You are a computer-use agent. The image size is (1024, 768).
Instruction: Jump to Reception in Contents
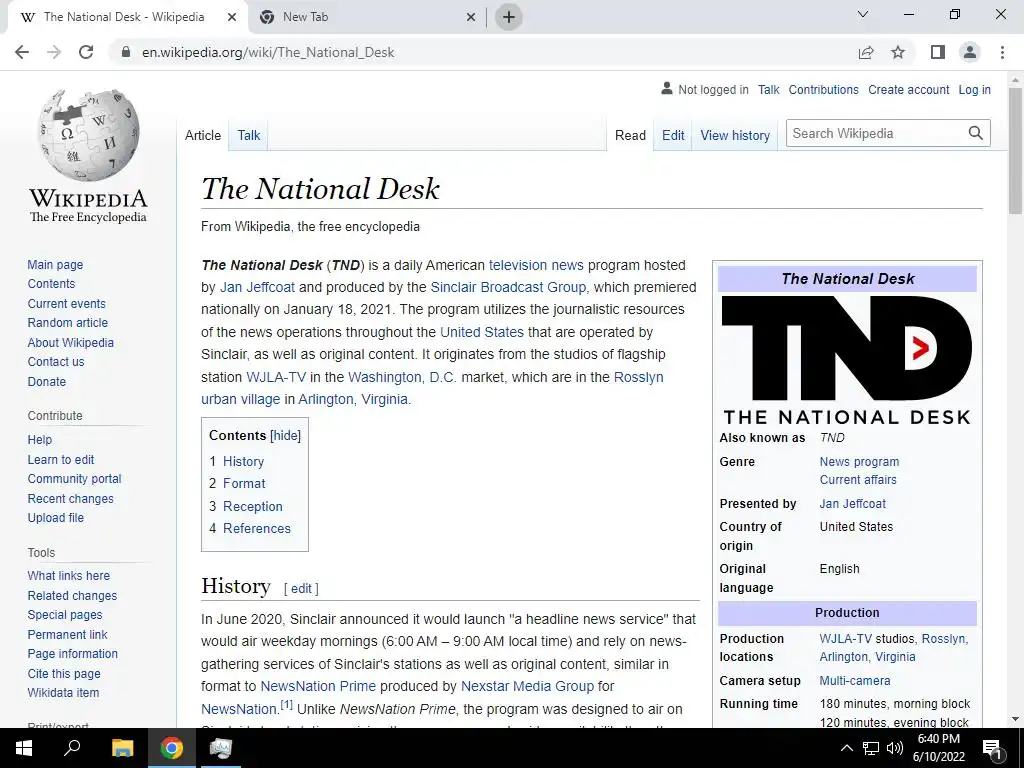point(253,506)
